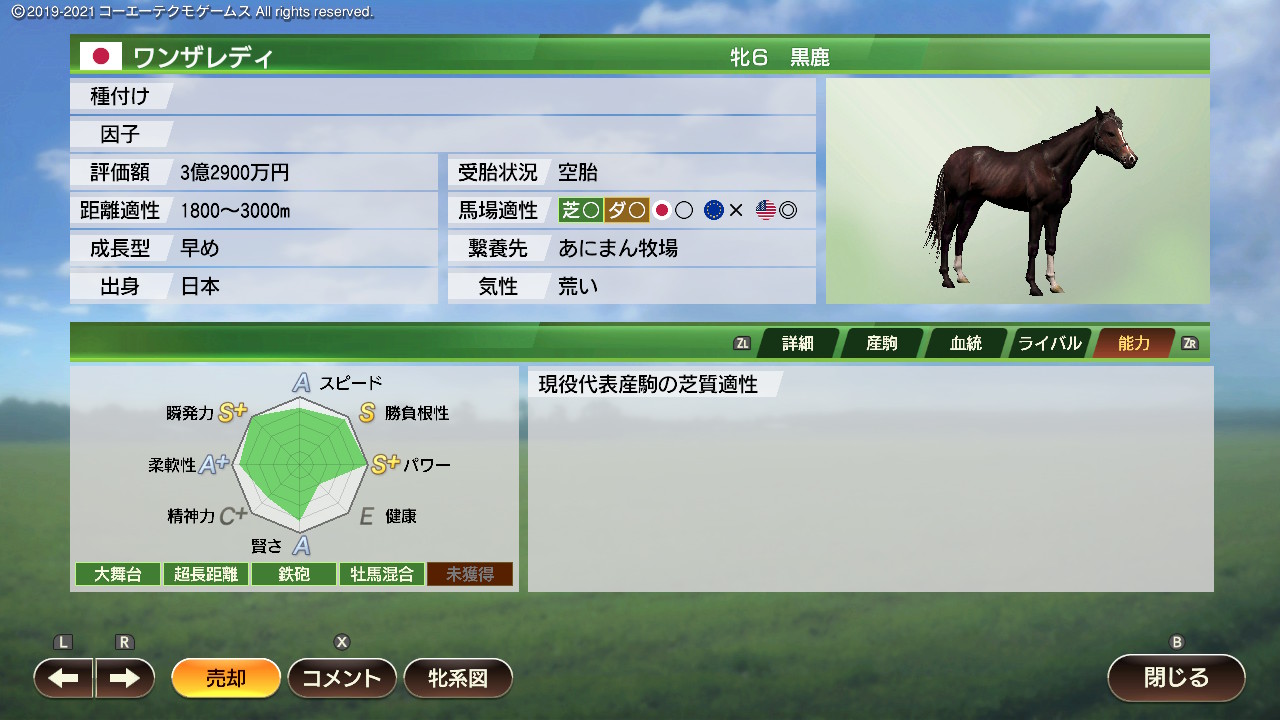Select the 未獲得 empty trait slot

pos(470,574)
